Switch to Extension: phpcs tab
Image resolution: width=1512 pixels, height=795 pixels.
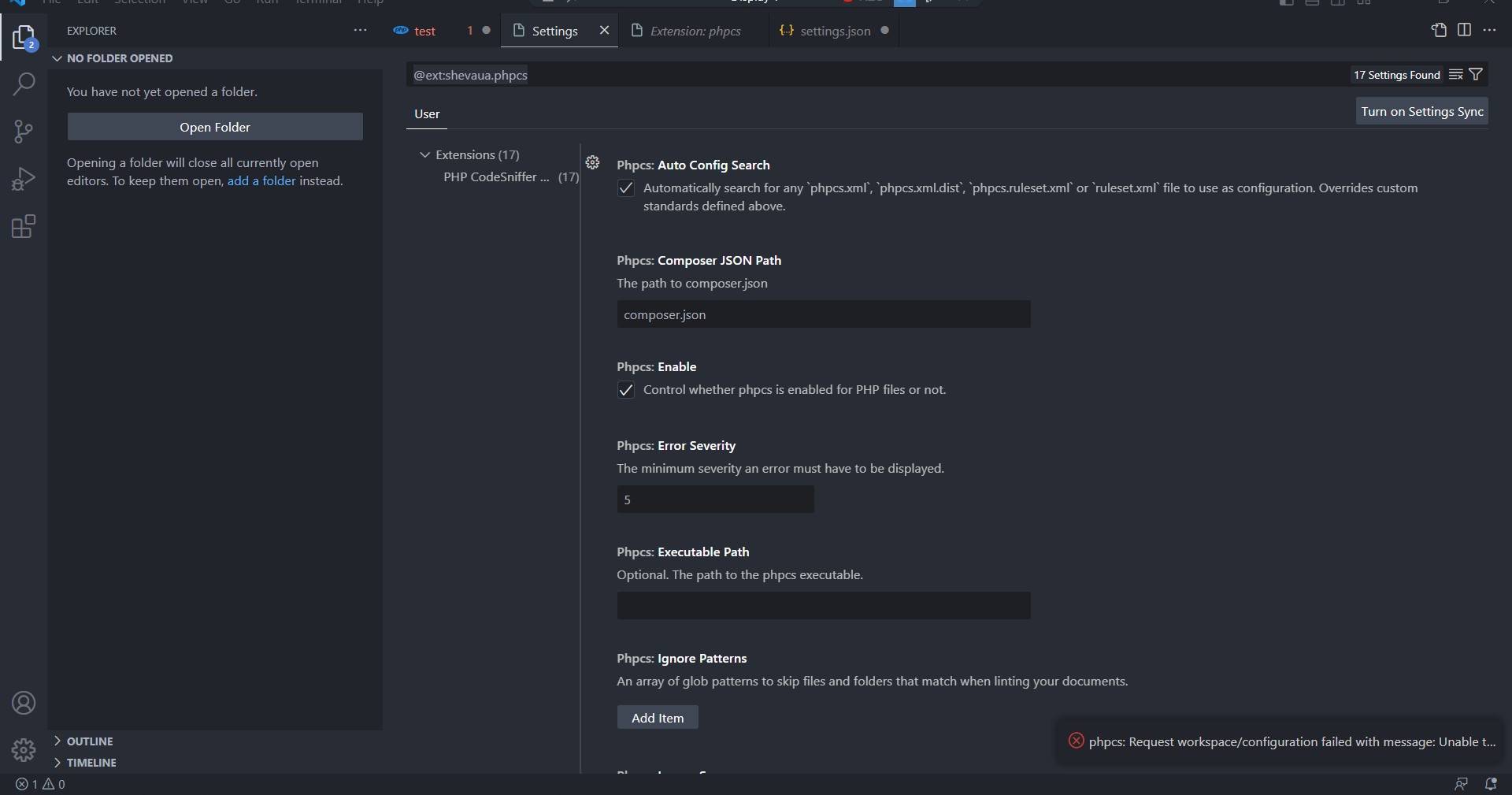(x=695, y=31)
